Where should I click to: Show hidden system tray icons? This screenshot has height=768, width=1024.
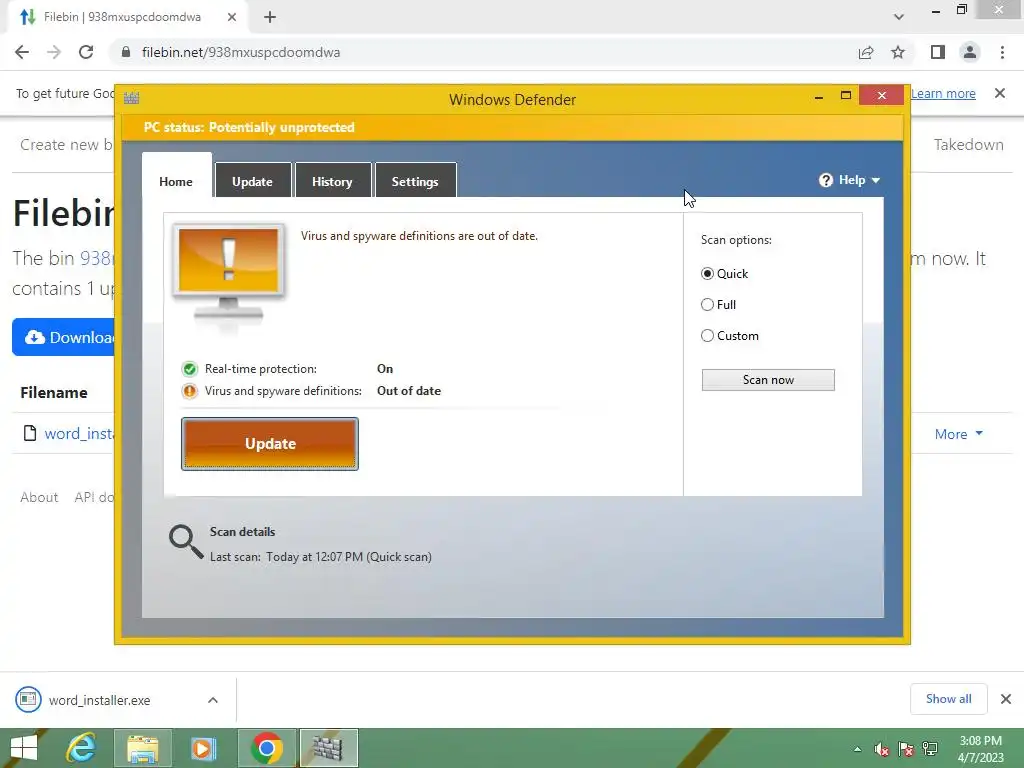point(857,749)
